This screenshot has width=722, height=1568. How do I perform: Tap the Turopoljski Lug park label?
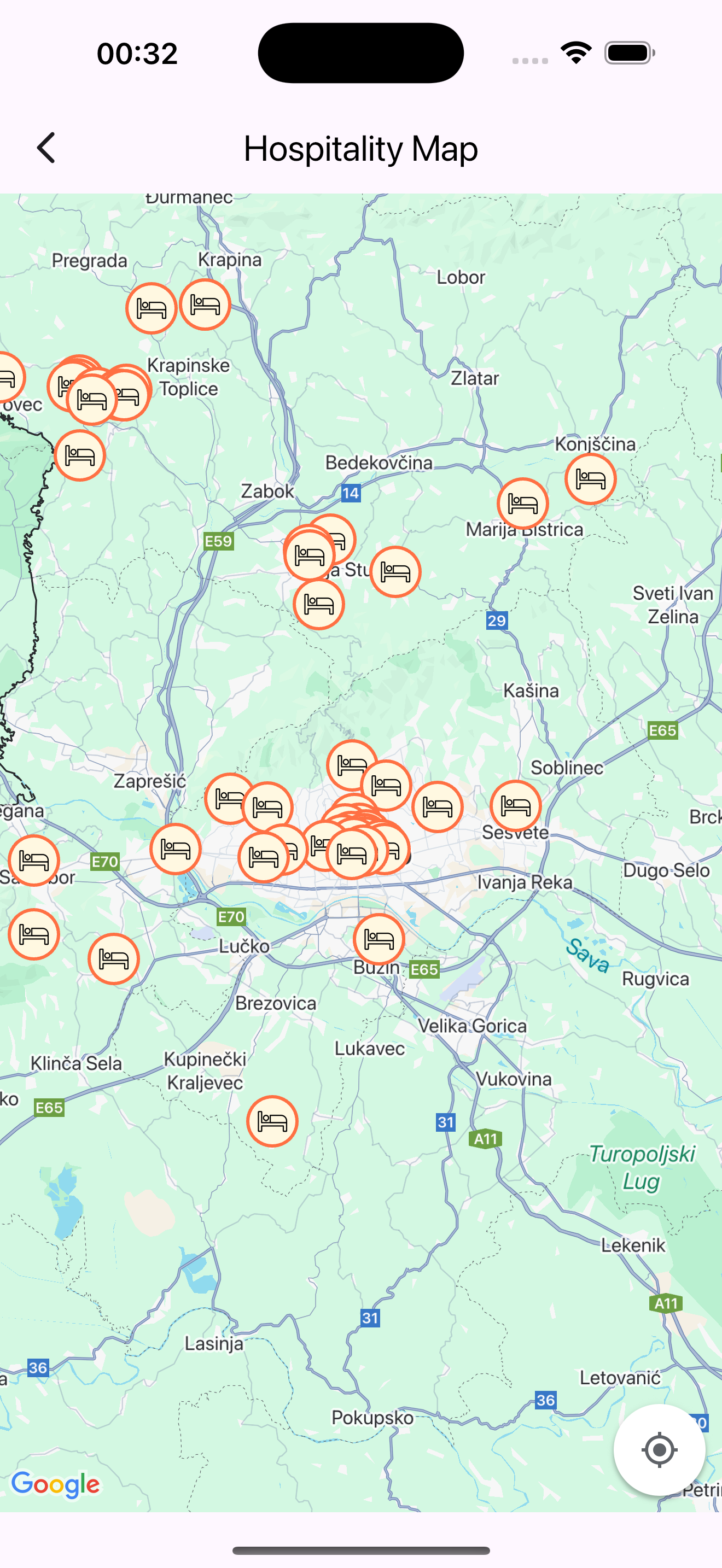click(x=642, y=1167)
